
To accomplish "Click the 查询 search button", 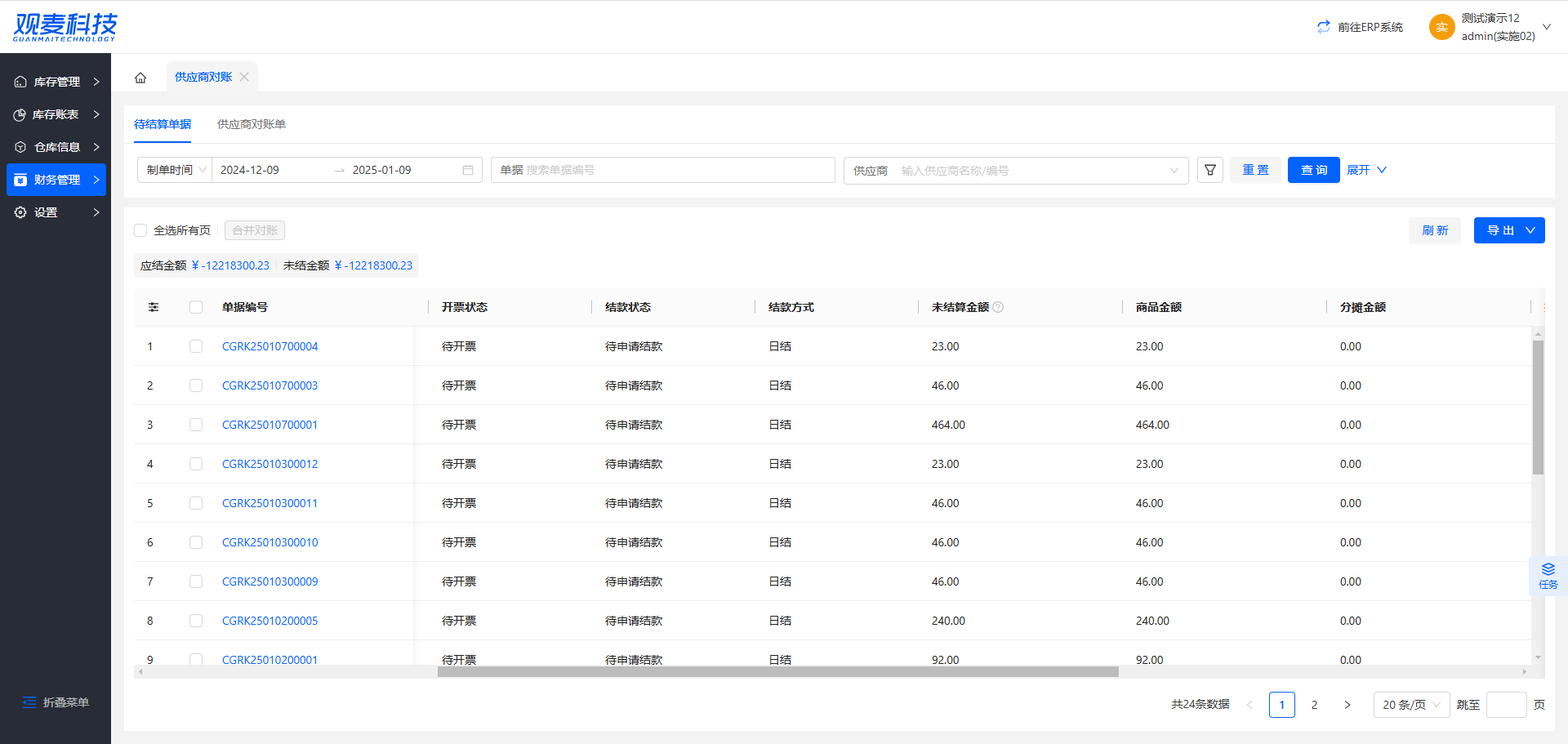I will click(x=1313, y=170).
